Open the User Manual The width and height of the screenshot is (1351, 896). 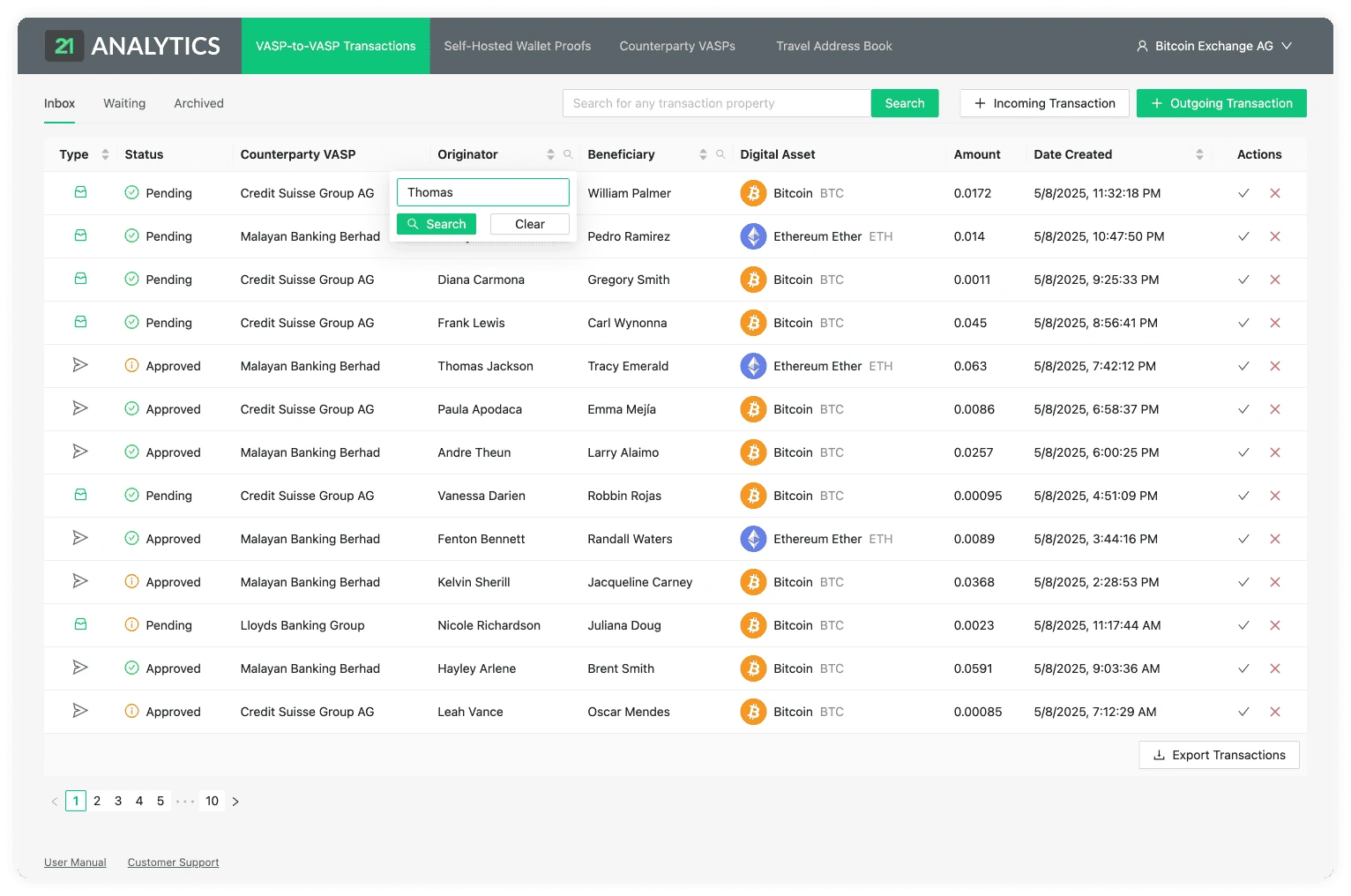75,862
